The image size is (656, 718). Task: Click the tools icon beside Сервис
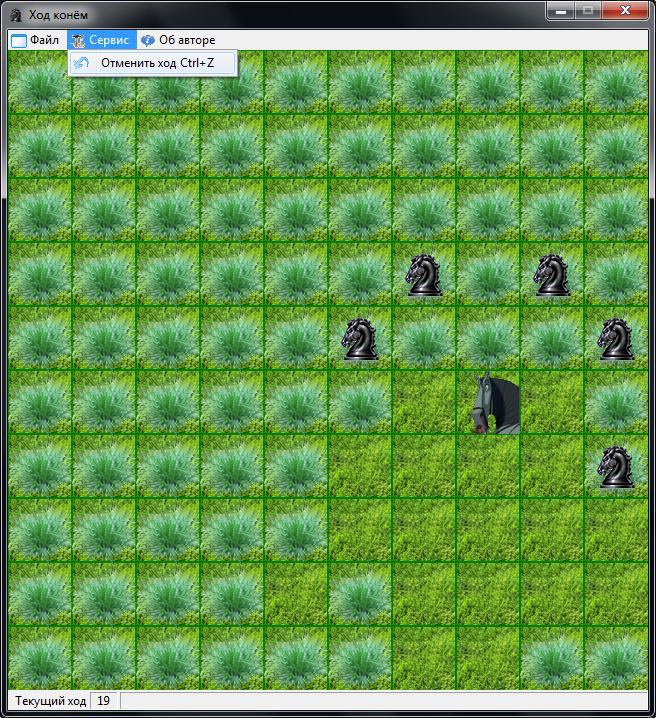pyautogui.click(x=78, y=41)
